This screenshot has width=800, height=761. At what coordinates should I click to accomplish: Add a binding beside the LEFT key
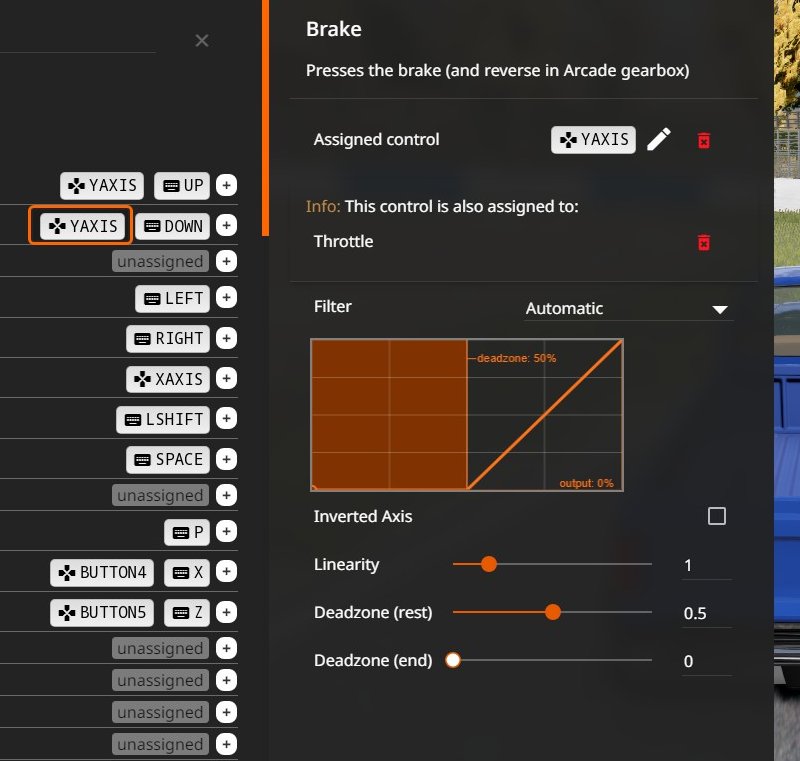(226, 297)
